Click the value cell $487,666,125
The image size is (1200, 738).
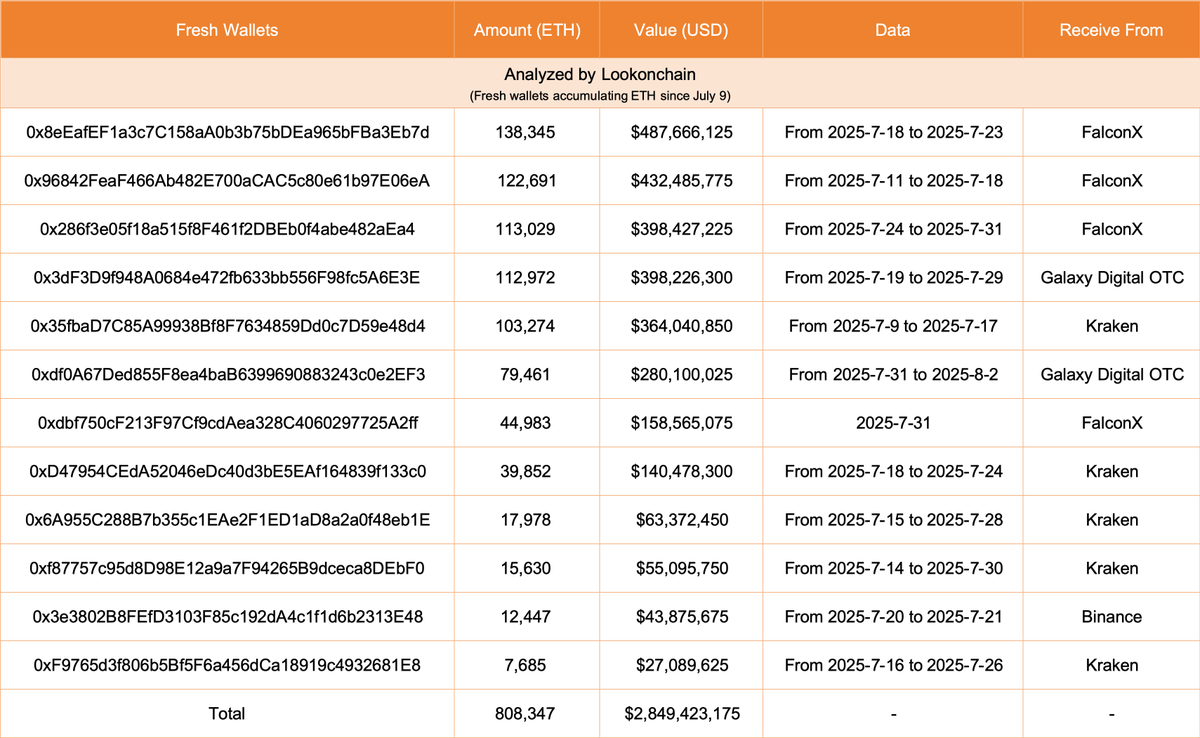coord(681,133)
